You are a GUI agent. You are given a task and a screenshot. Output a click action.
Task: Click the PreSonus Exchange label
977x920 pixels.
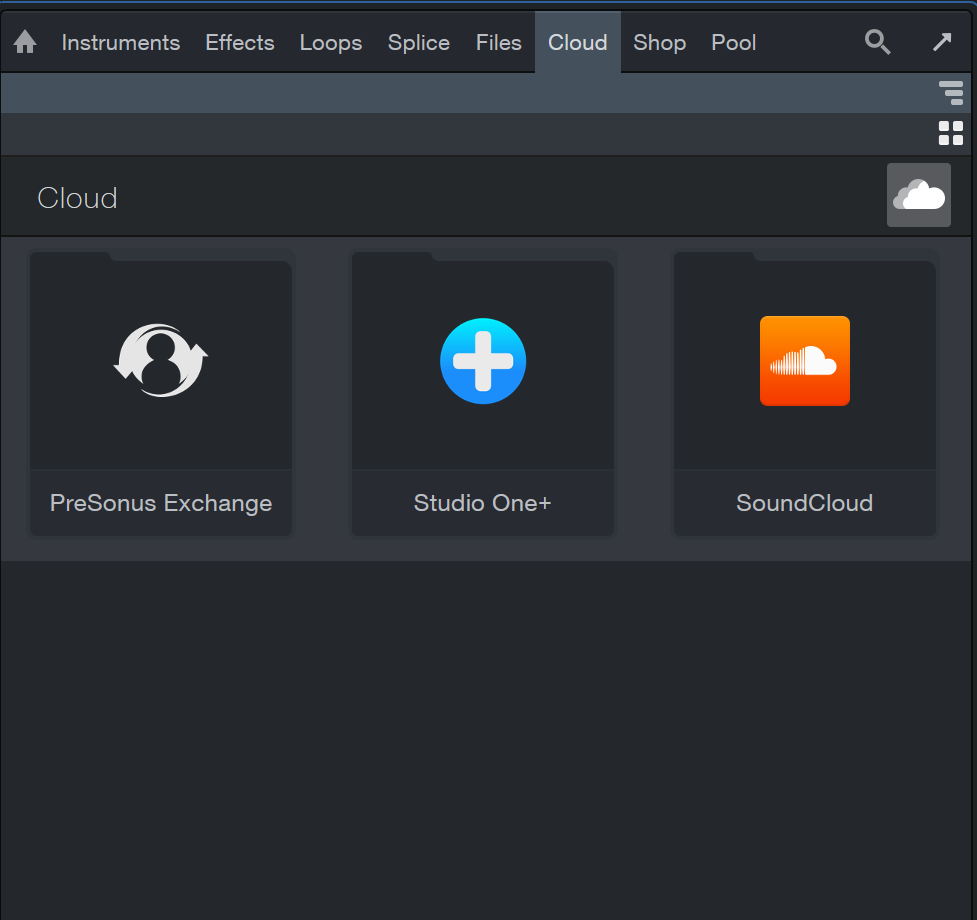pos(161,503)
